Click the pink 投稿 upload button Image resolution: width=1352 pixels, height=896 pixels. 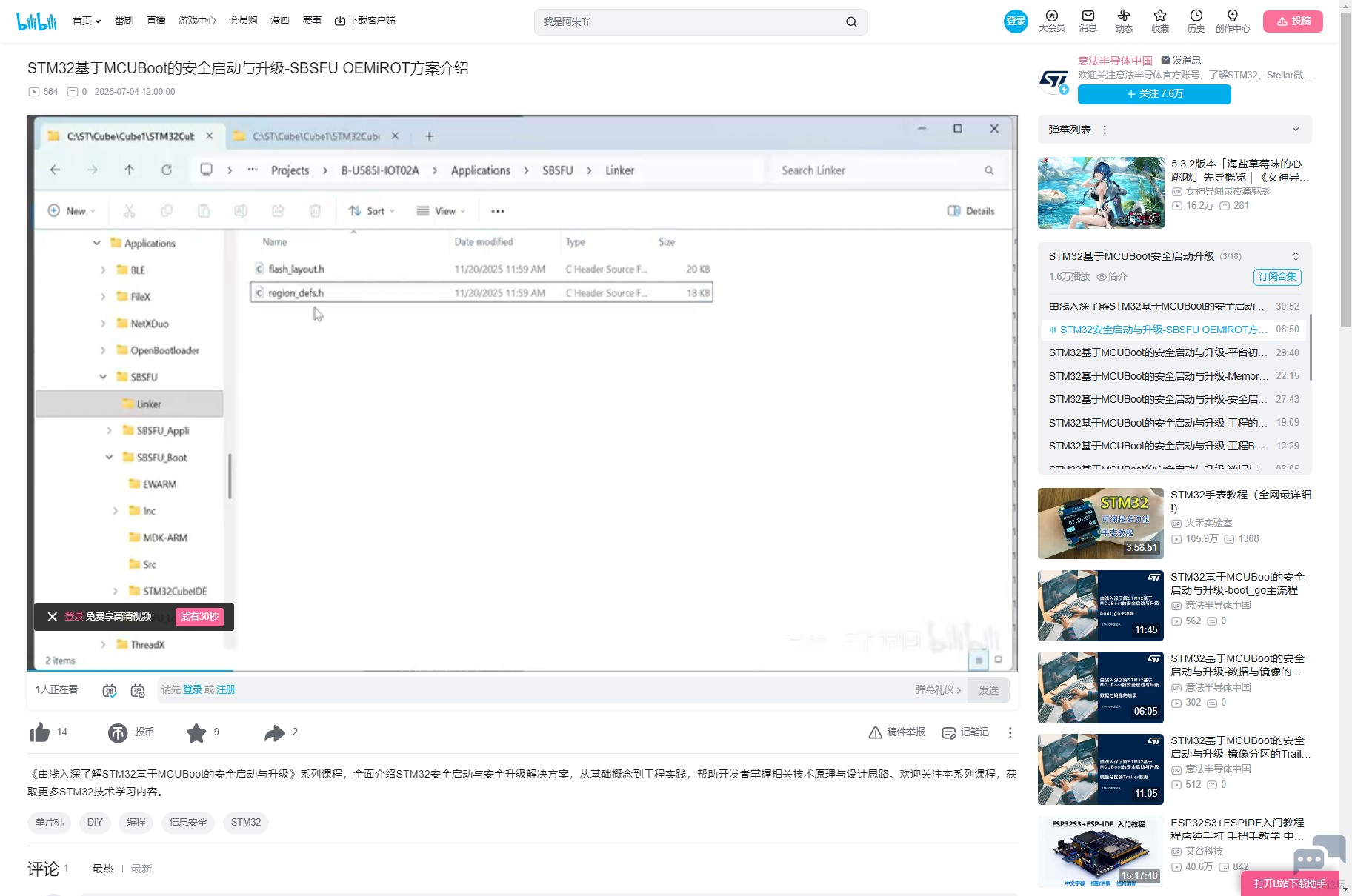point(1293,21)
